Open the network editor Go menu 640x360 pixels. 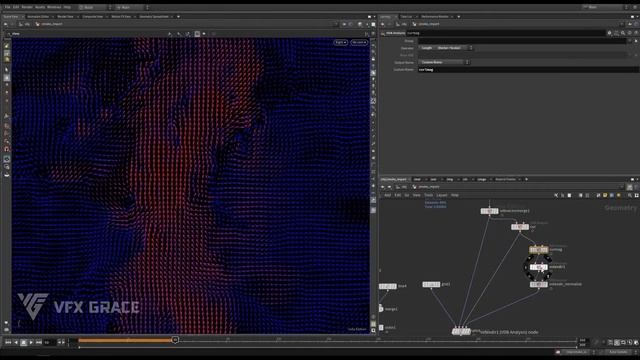[407, 196]
